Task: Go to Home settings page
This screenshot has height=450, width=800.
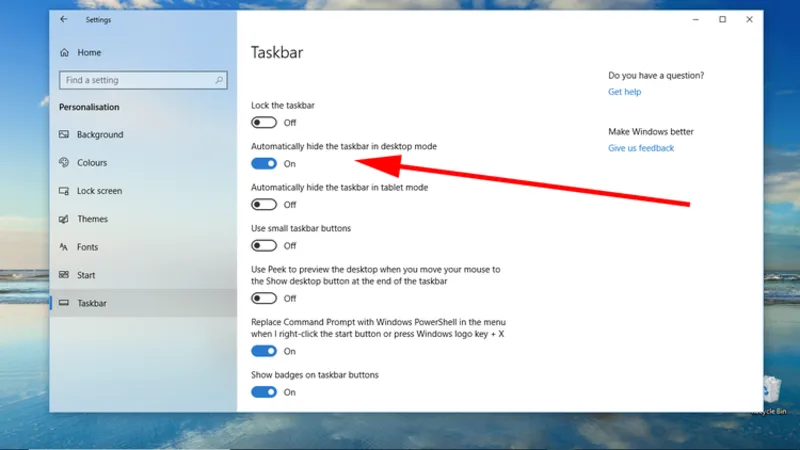Action: click(x=143, y=52)
